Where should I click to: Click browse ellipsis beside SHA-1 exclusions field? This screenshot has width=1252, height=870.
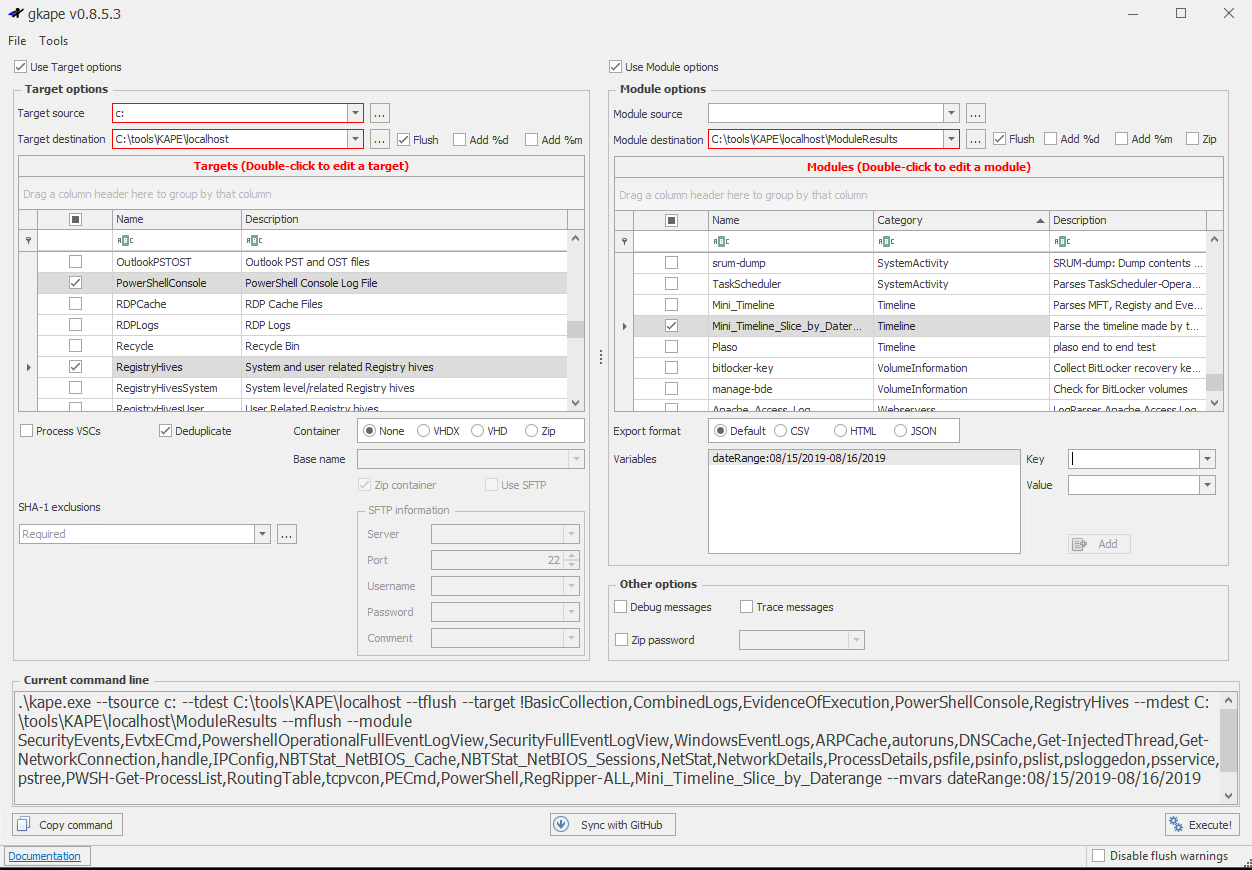287,534
